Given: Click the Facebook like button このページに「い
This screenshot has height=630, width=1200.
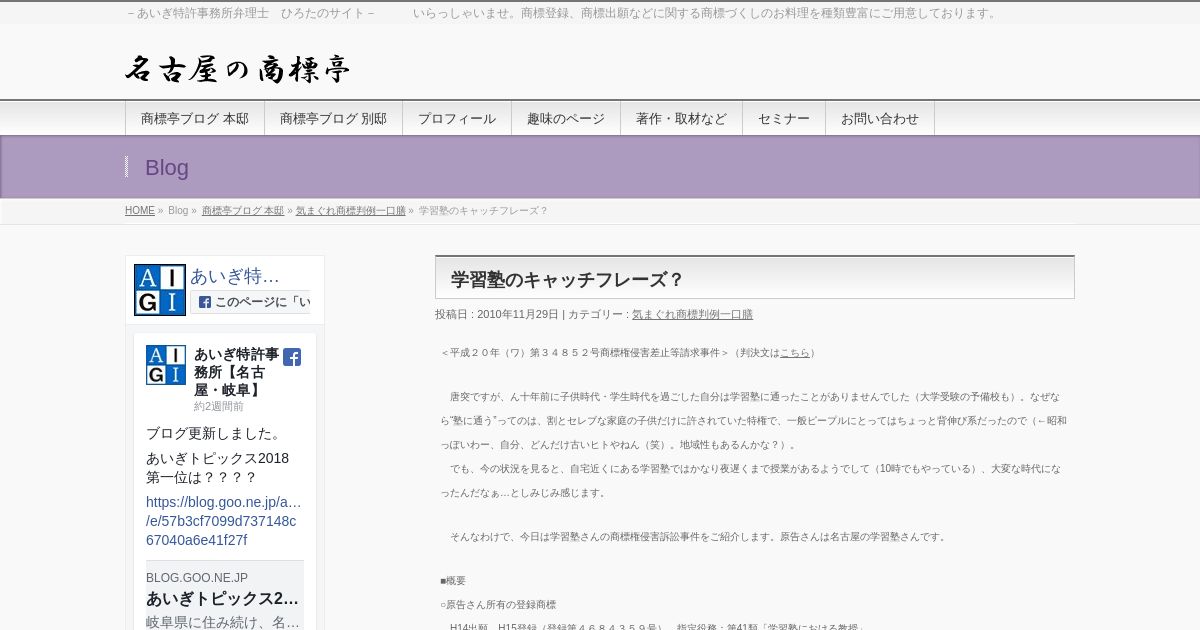Looking at the screenshot, I should coord(251,302).
